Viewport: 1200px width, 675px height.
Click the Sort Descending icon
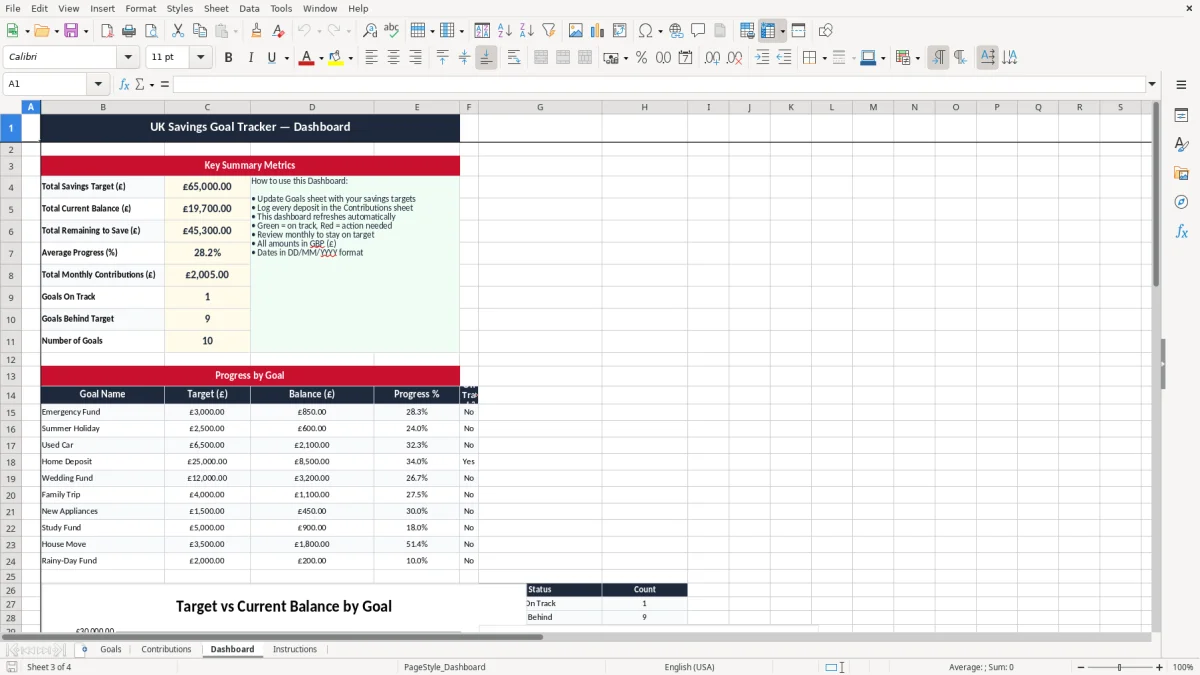pos(526,31)
